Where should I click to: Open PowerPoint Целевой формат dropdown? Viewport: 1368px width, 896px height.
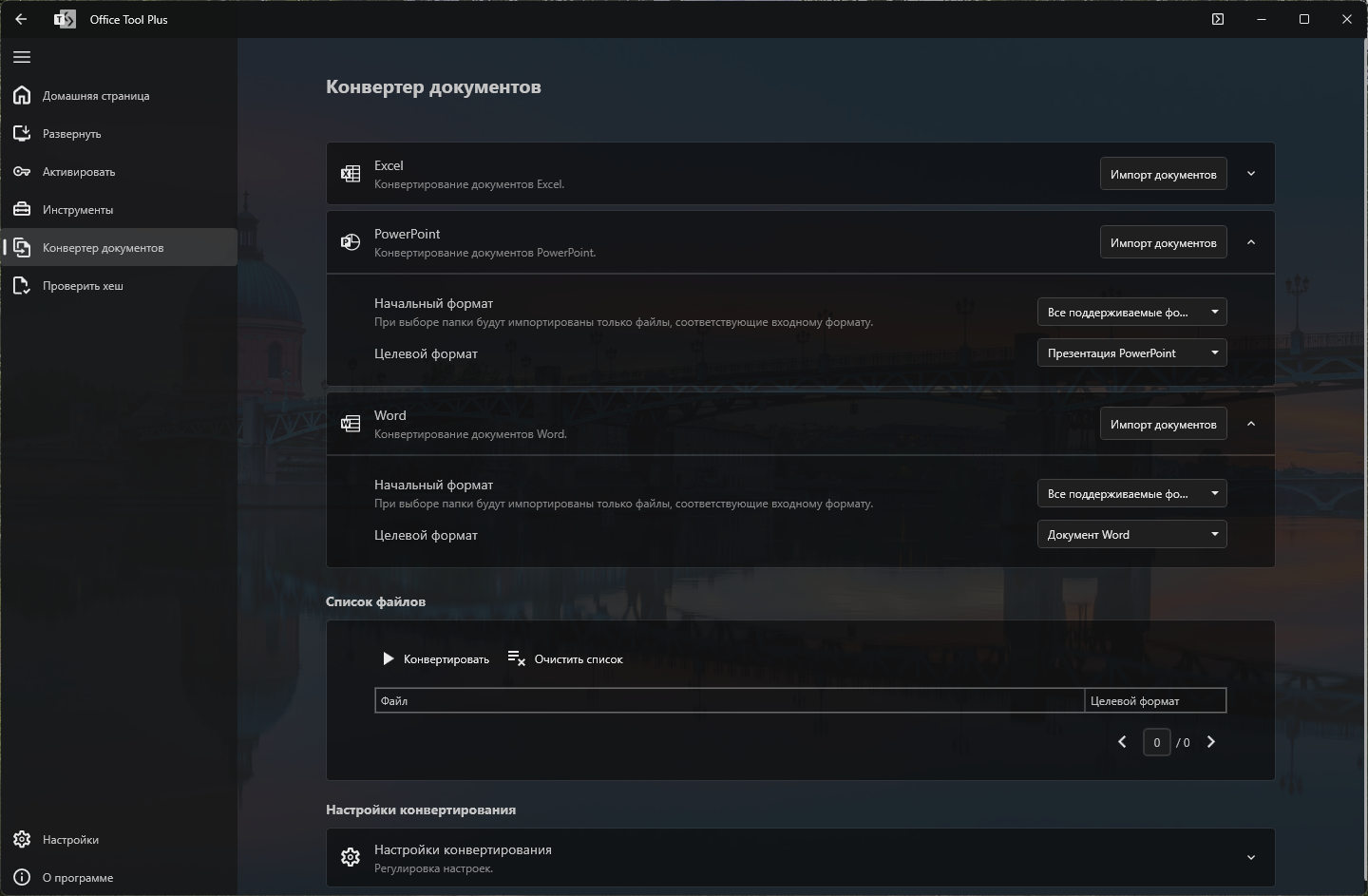[1131, 353]
